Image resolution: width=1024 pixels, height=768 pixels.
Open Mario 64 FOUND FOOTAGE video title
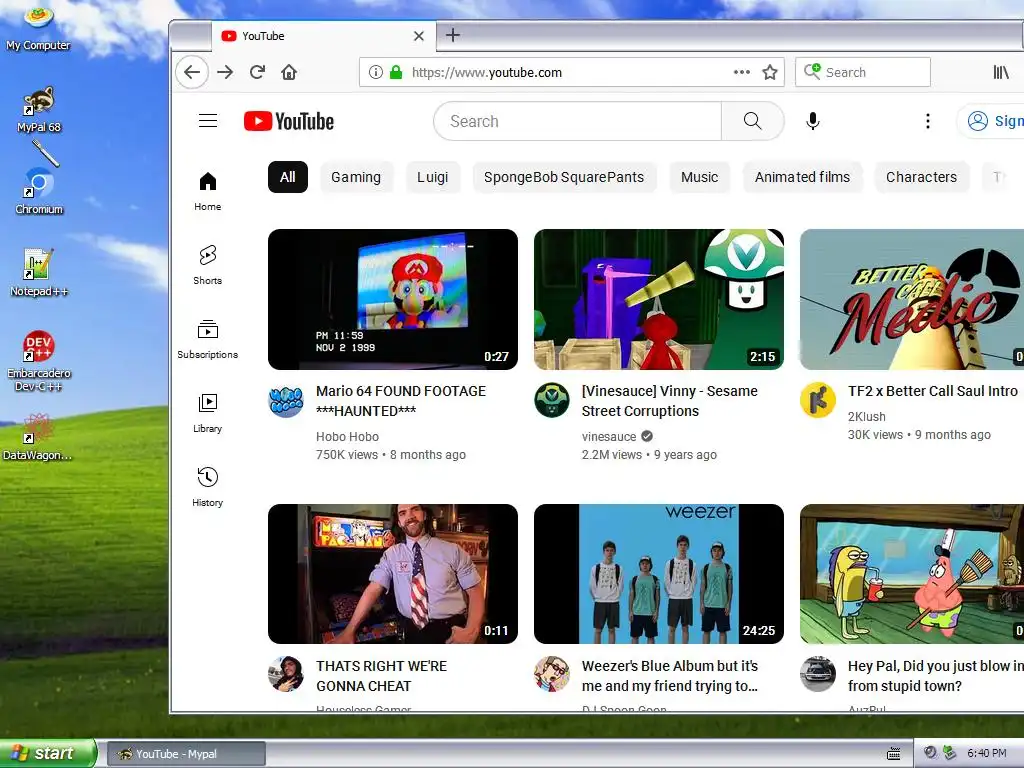401,401
